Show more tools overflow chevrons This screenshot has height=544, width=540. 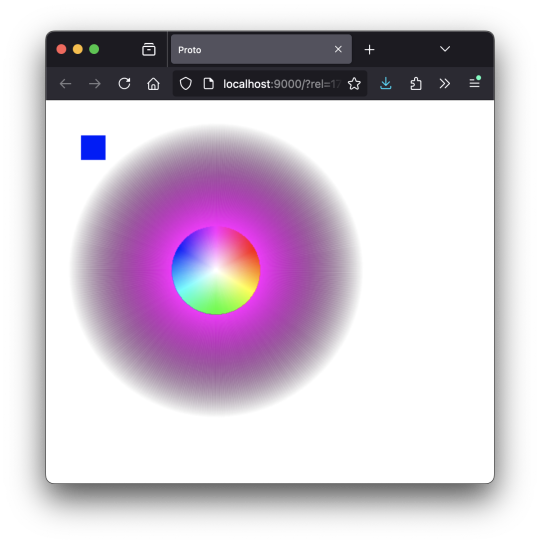click(x=445, y=84)
